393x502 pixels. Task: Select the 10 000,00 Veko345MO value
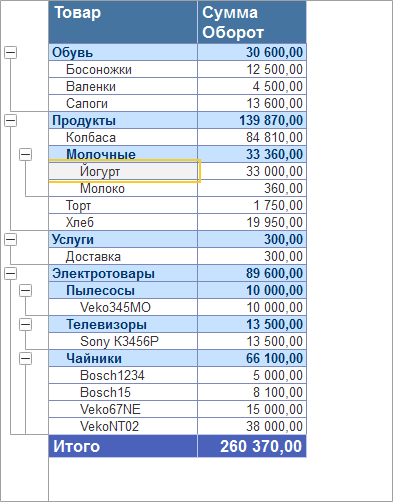pyautogui.click(x=252, y=307)
